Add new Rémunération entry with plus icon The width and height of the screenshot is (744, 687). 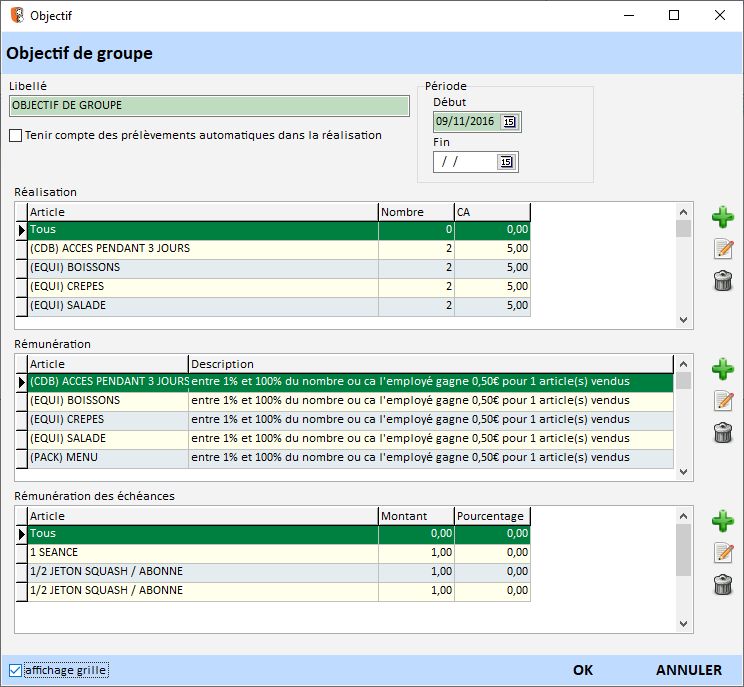pos(722,369)
